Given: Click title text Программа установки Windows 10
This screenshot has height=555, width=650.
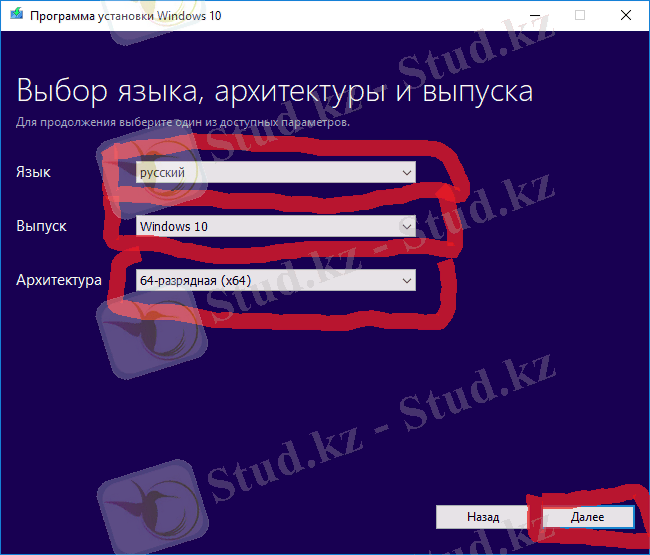Looking at the screenshot, I should (126, 16).
